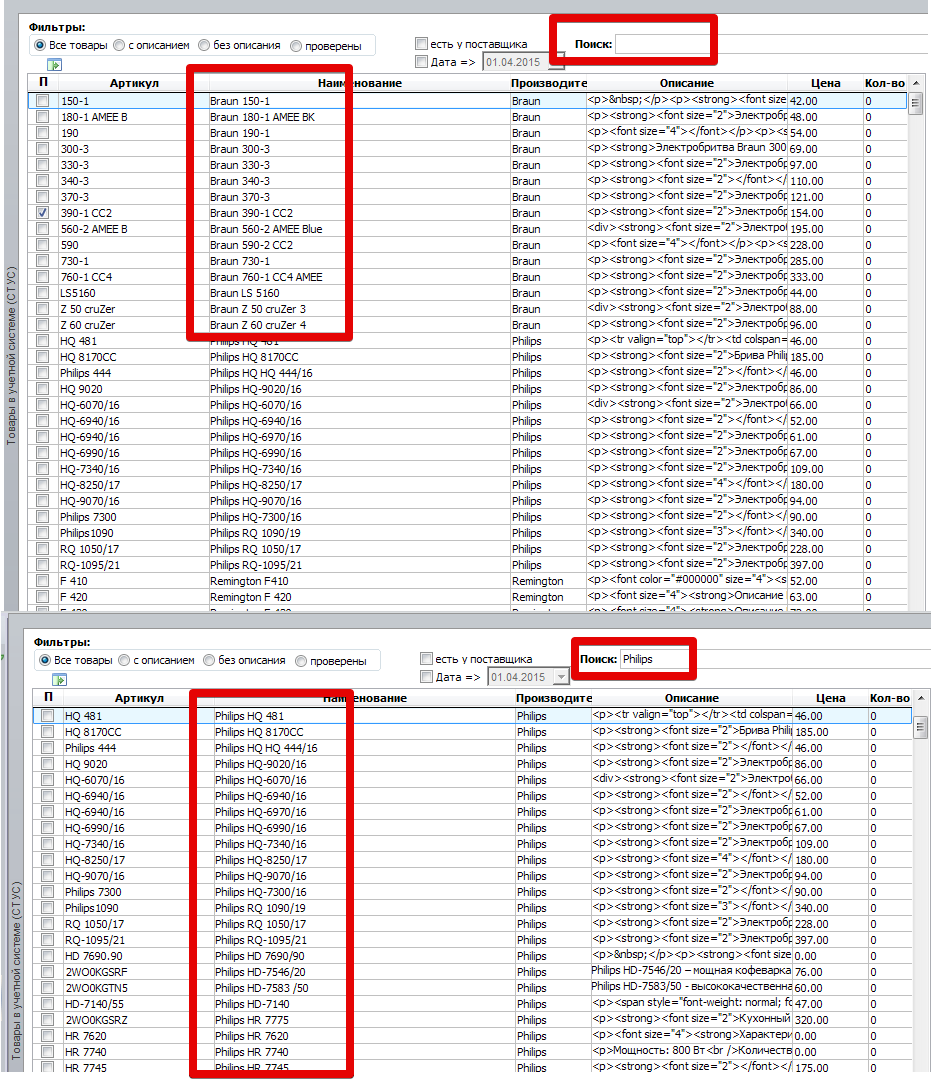931x1082 pixels.
Task: Click the green export icon above the Braun list
Action: (55, 65)
